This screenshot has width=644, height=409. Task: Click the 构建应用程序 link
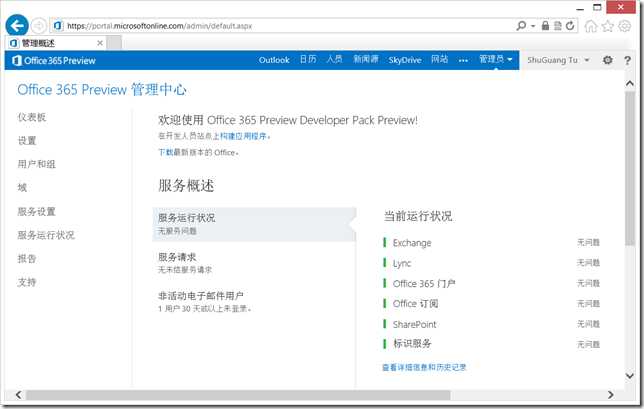tap(243, 136)
